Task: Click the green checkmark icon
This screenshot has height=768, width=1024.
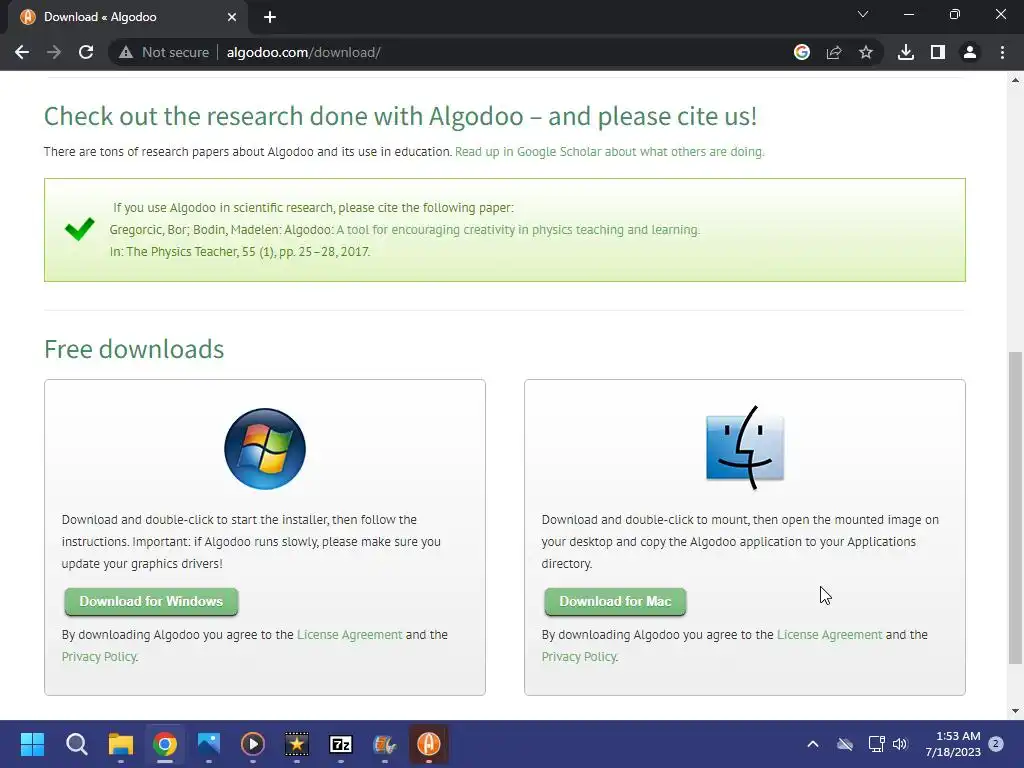Action: [80, 229]
